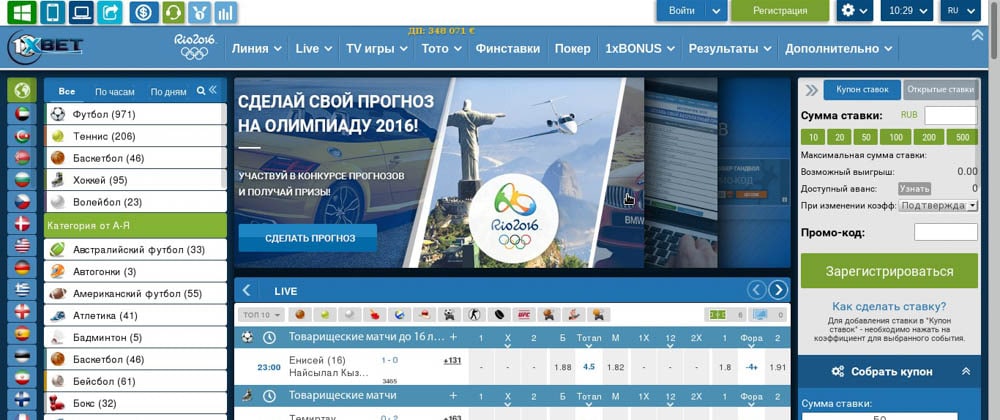1000x420 pixels.
Task: Filter live events by hockey puck icon
Action: [x=499, y=314]
